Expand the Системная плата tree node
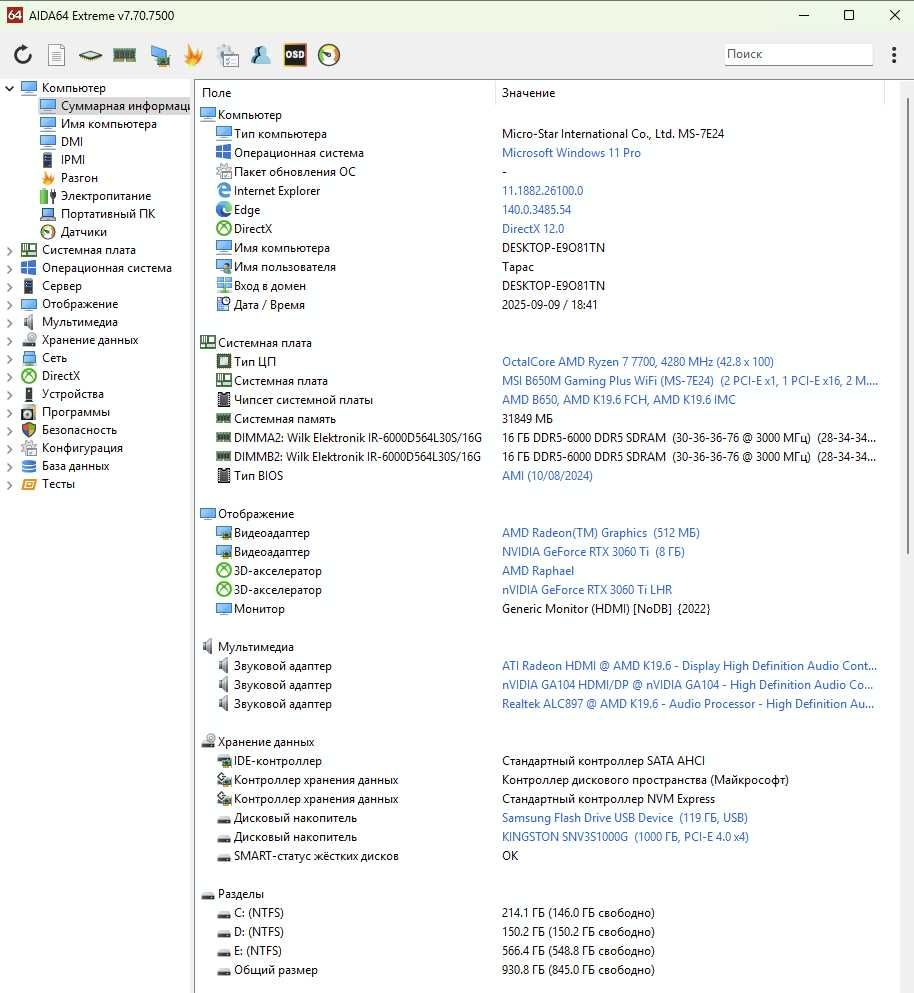914x993 pixels. pyautogui.click(x=10, y=250)
